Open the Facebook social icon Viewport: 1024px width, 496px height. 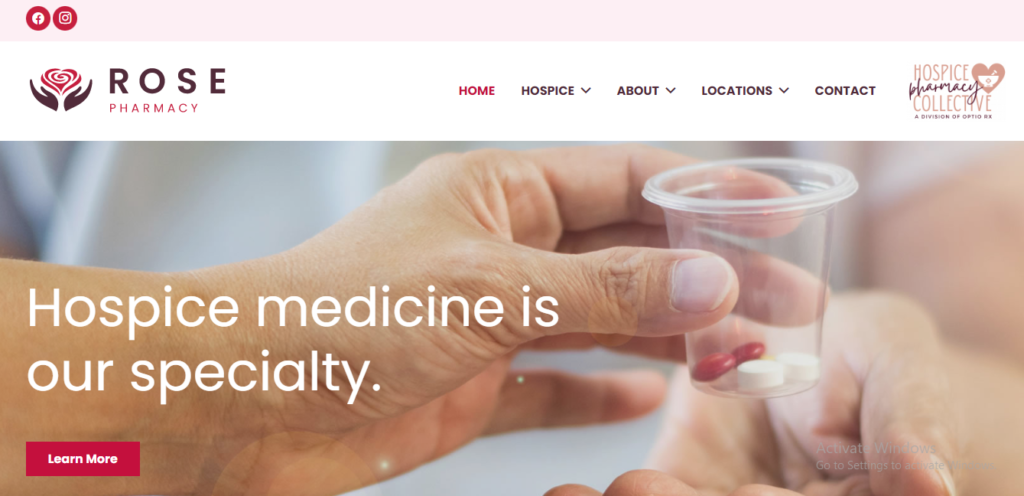[x=39, y=18]
